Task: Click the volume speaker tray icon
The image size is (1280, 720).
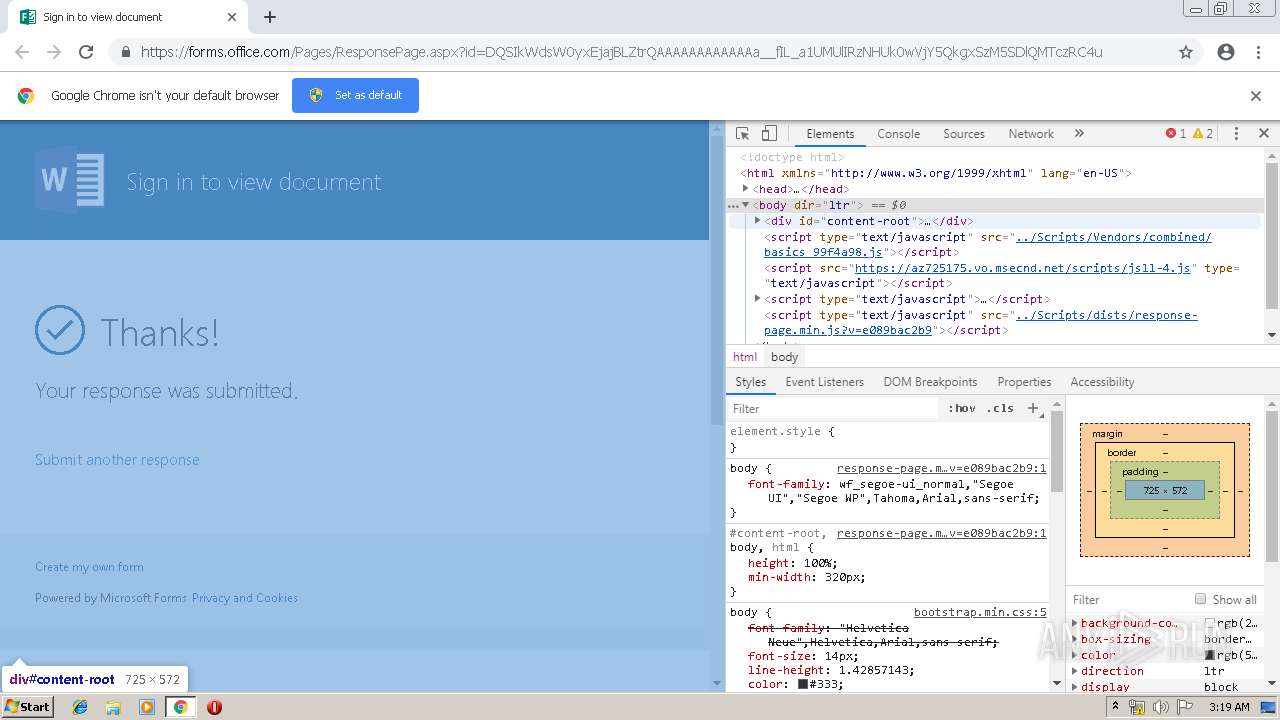Action: click(x=1160, y=707)
